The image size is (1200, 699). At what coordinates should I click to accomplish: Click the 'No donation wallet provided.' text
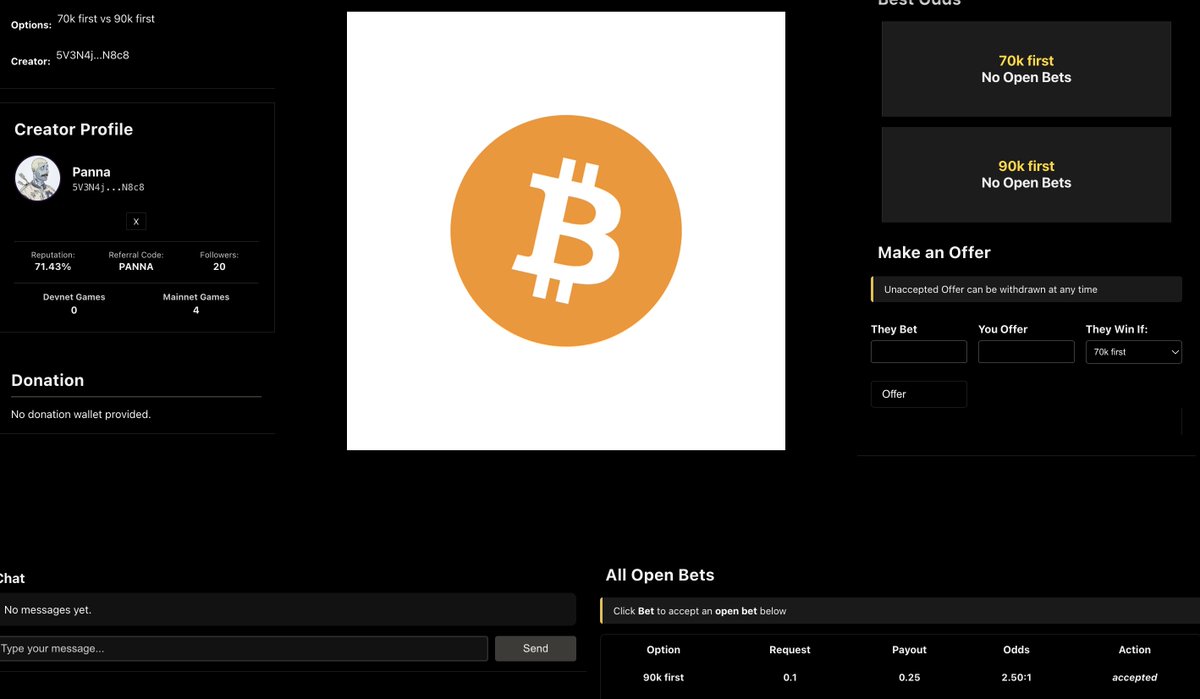coord(81,414)
